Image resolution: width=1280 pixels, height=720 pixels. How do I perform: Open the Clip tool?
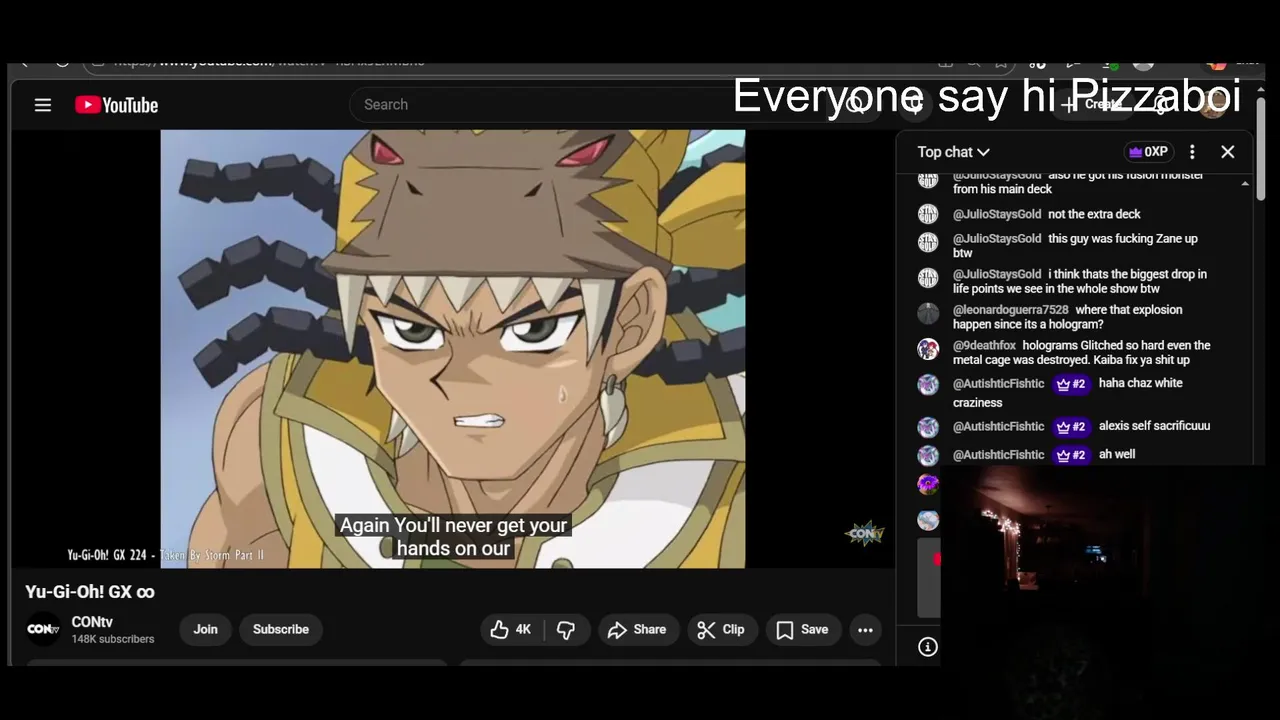(721, 629)
